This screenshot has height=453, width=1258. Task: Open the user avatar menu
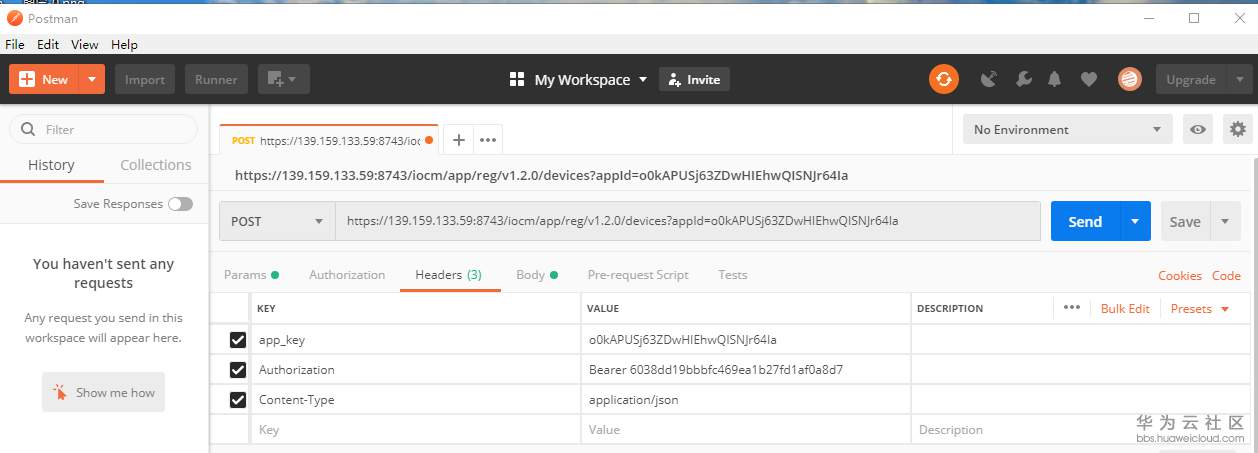pos(1129,79)
